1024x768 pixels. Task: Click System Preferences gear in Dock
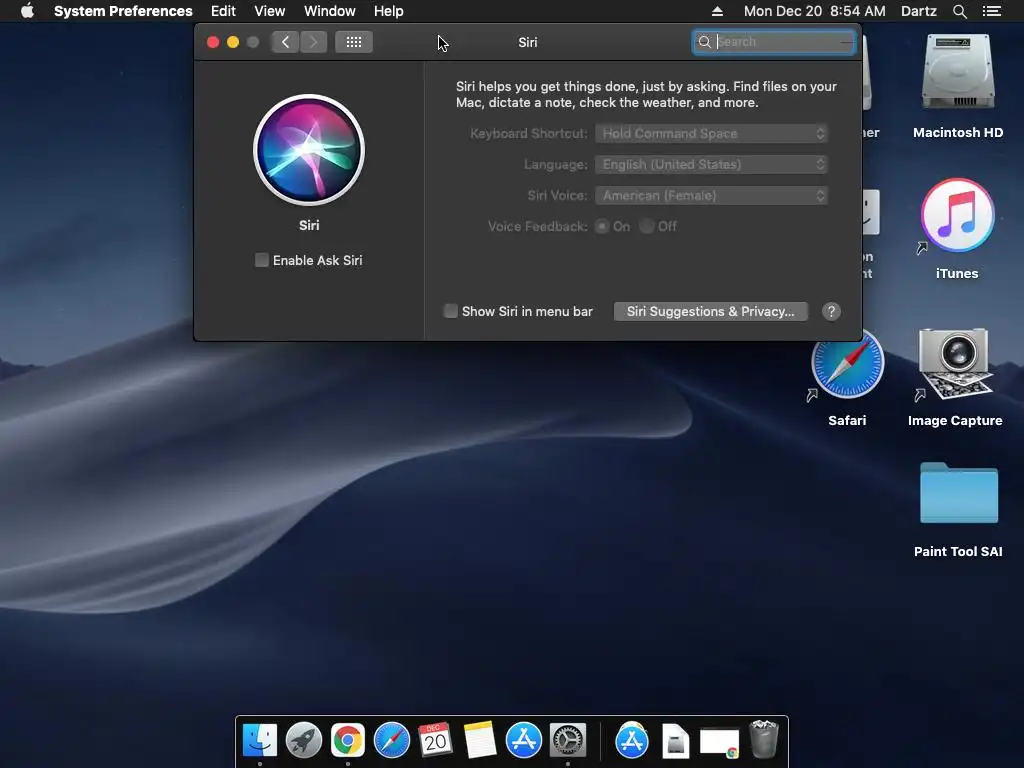[x=568, y=741]
